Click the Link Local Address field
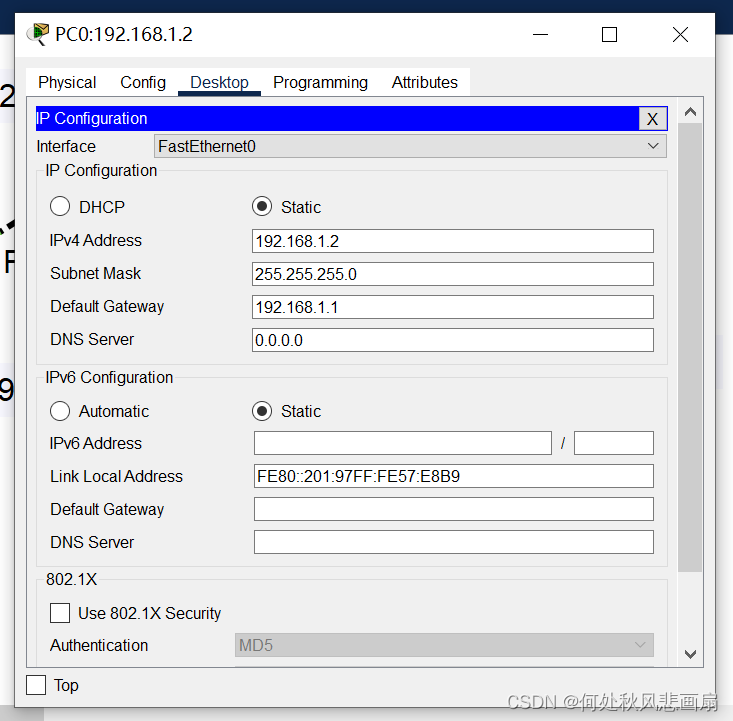The width and height of the screenshot is (733, 721). click(453, 476)
